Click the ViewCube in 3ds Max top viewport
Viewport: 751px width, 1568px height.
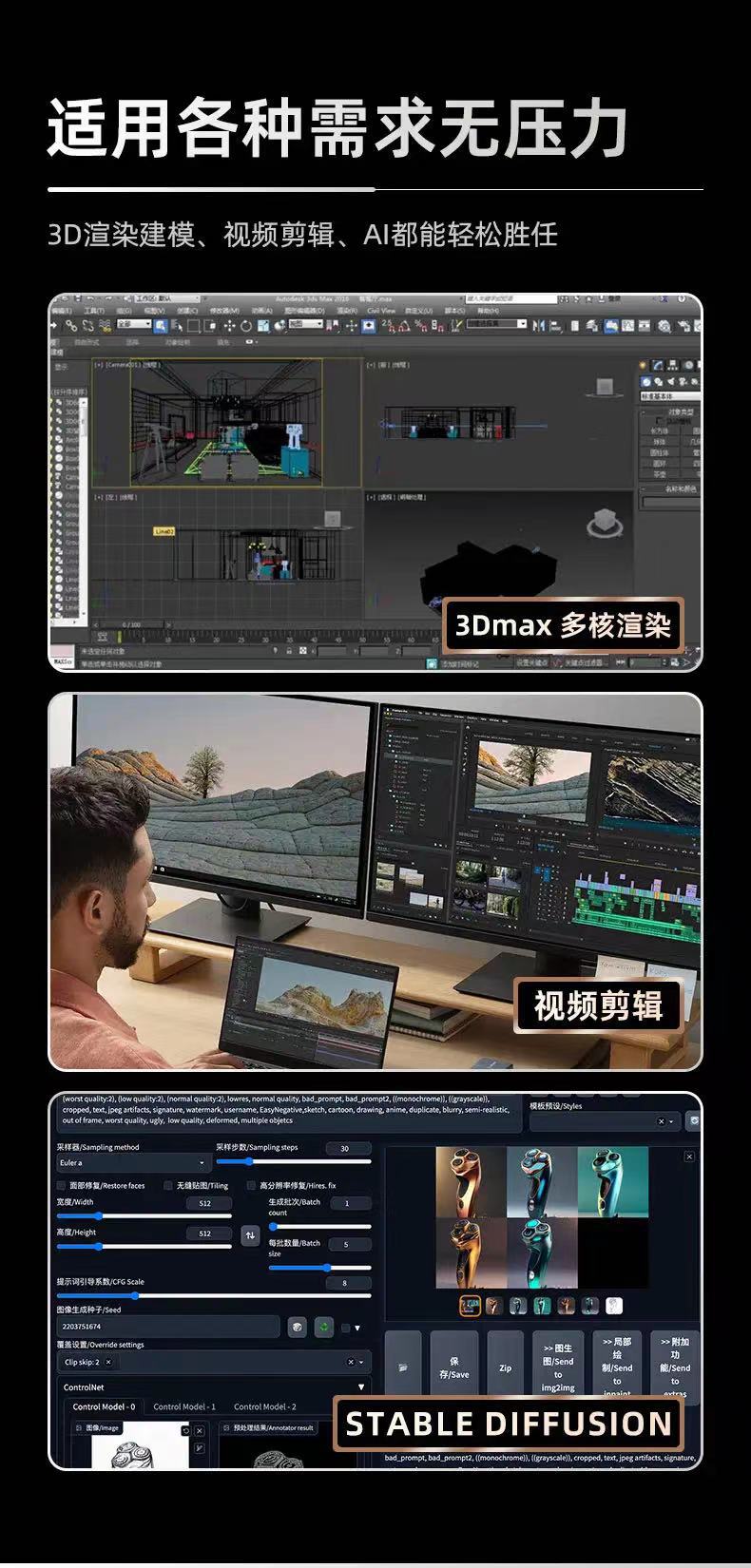tap(603, 387)
